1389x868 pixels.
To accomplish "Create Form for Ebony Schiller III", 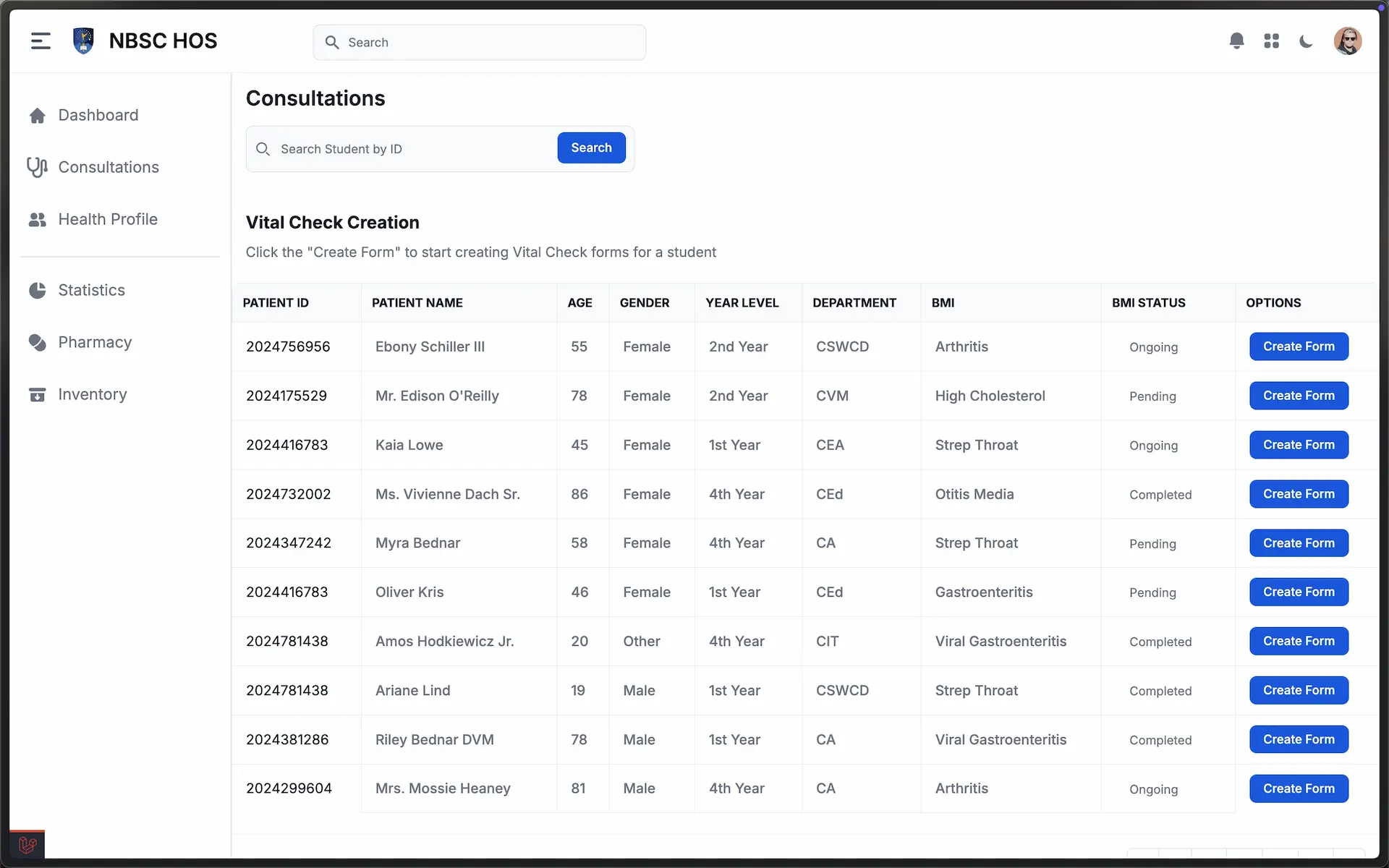I will (1299, 346).
